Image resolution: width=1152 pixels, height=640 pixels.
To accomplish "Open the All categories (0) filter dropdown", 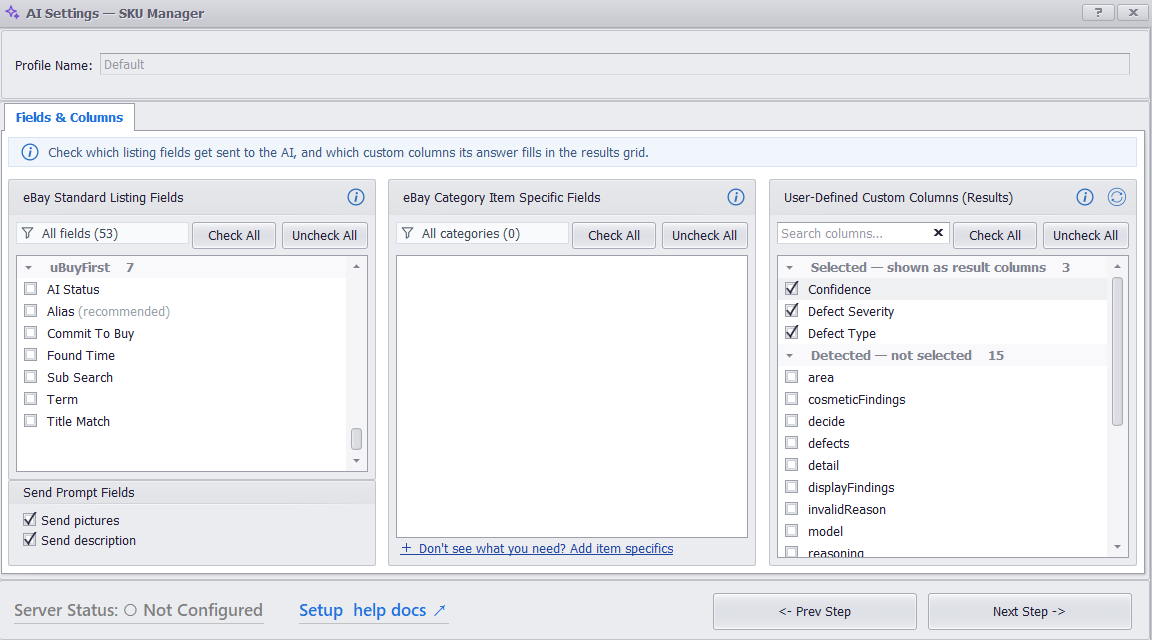I will pos(483,234).
